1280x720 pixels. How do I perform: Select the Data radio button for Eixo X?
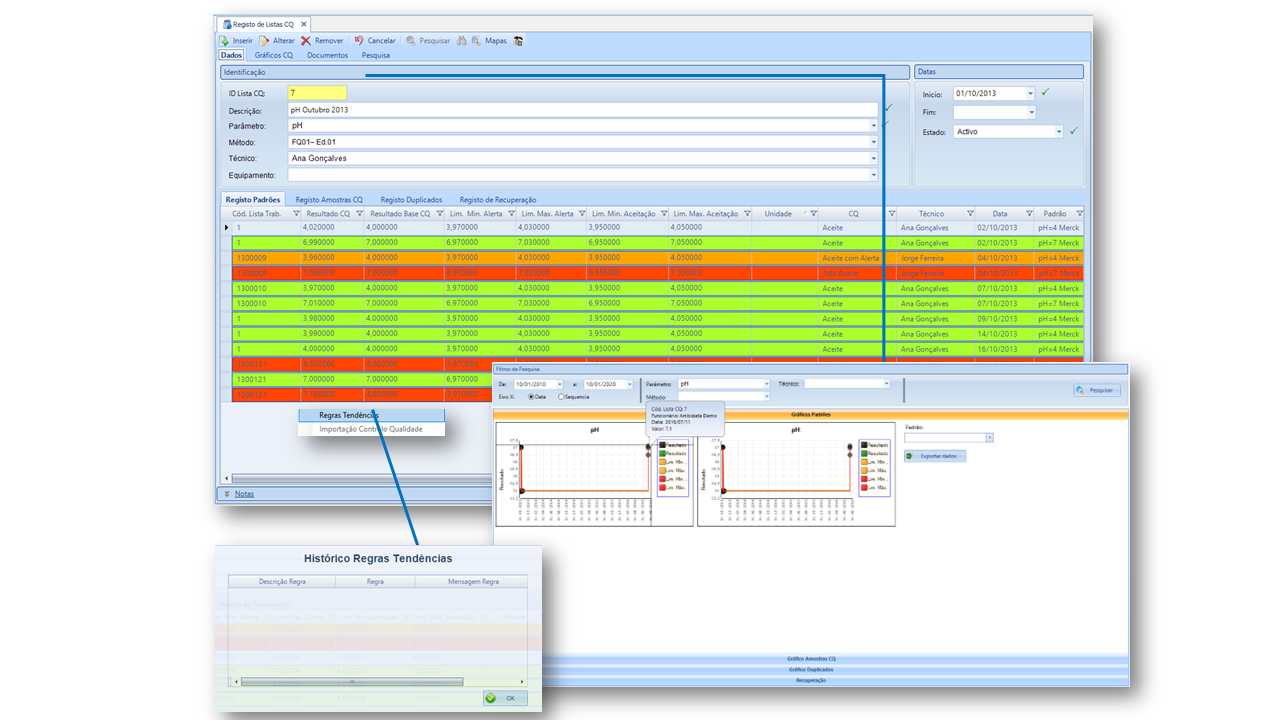coord(531,397)
